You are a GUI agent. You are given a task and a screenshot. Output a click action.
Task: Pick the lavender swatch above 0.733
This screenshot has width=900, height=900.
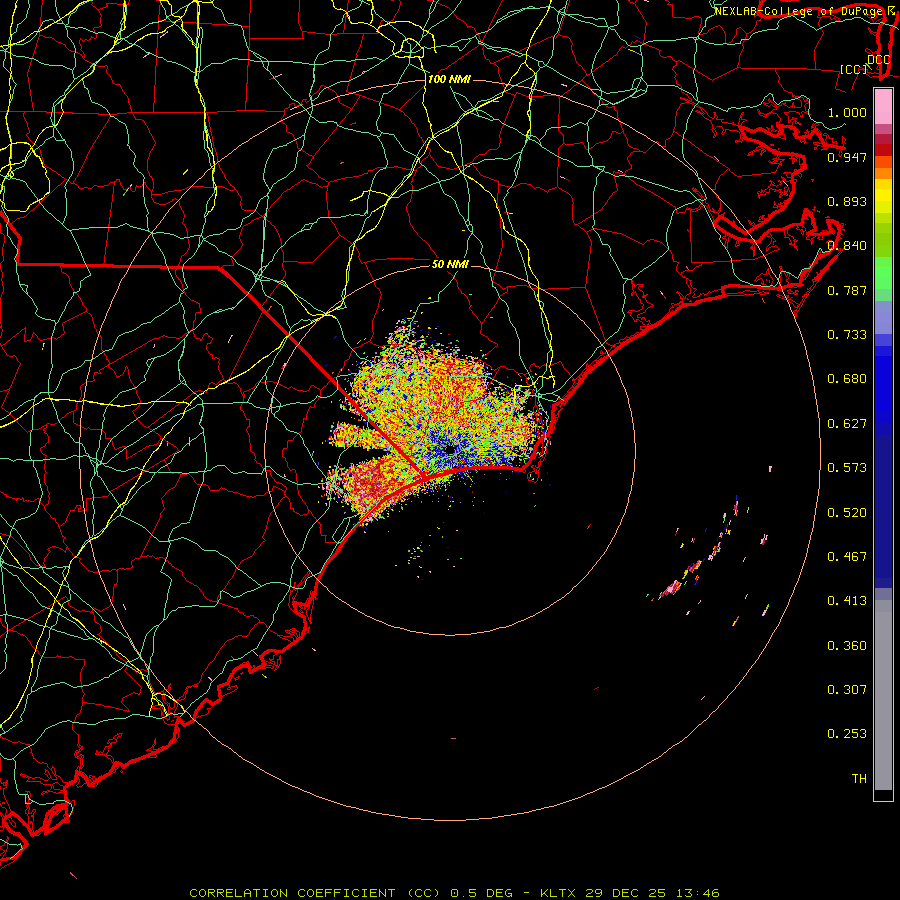click(x=883, y=317)
